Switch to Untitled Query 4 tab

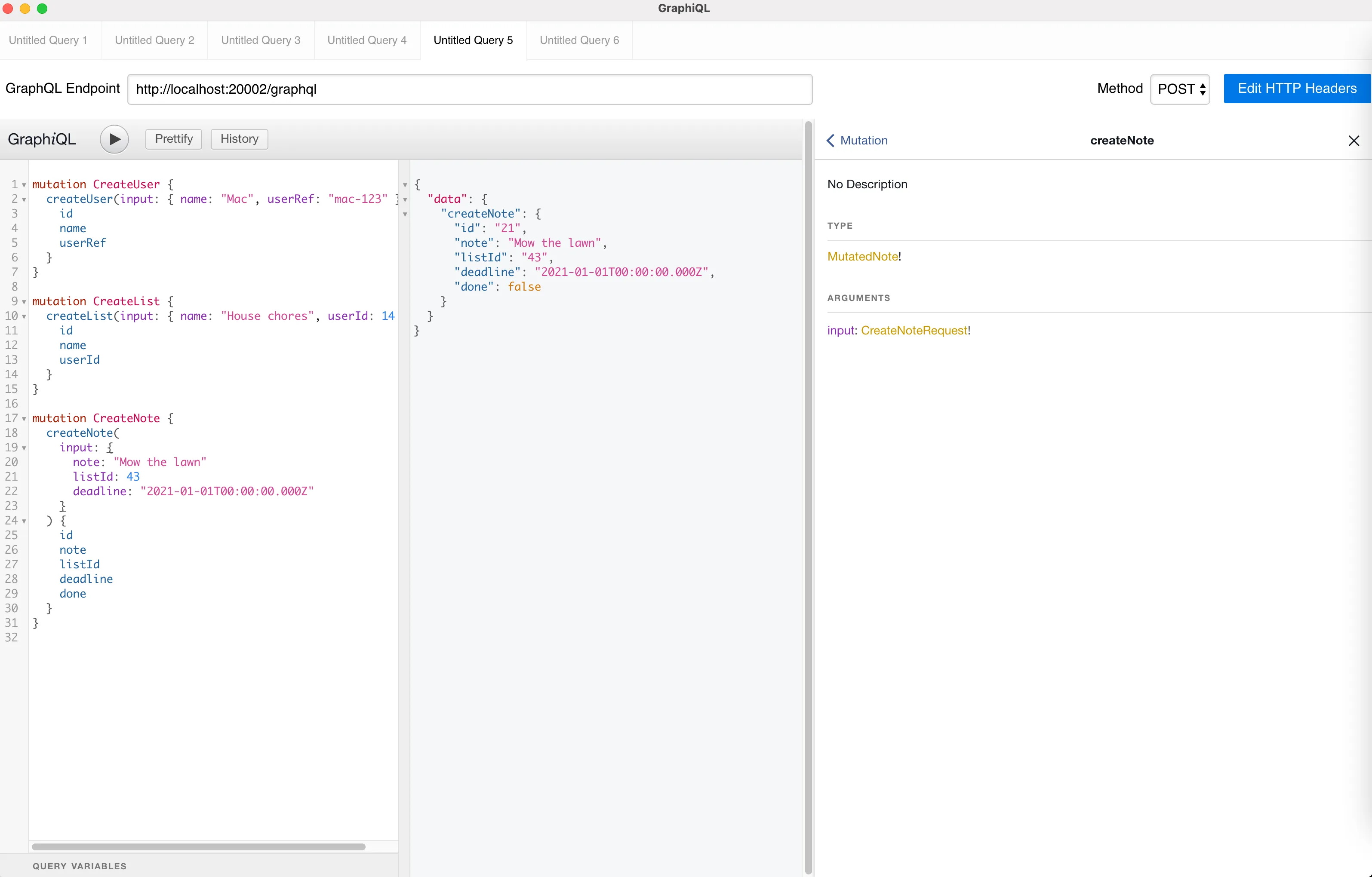coord(367,40)
